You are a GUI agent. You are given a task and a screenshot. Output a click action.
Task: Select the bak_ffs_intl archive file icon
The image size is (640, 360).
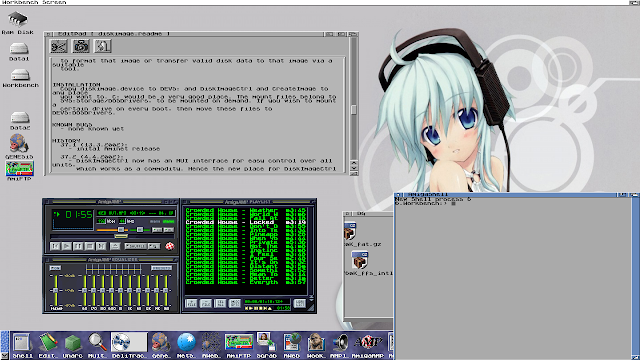tap(360, 260)
